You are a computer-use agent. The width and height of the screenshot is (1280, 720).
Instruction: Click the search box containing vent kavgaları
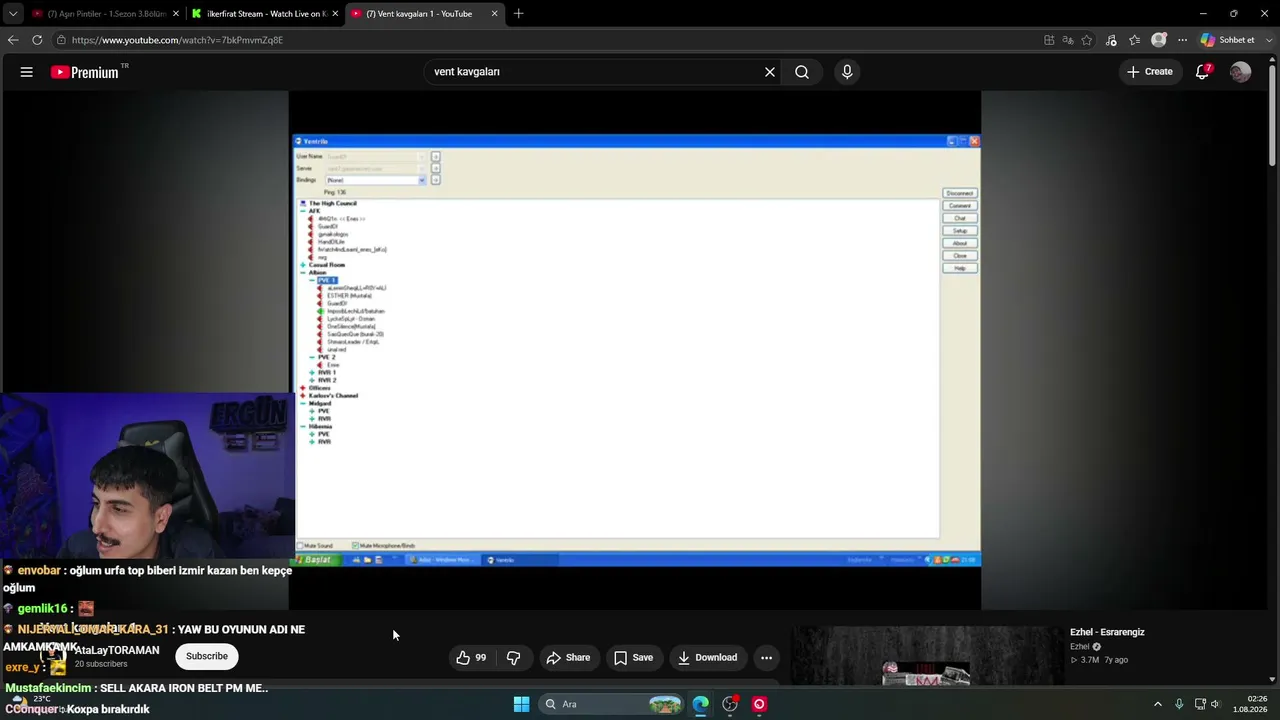(x=595, y=72)
